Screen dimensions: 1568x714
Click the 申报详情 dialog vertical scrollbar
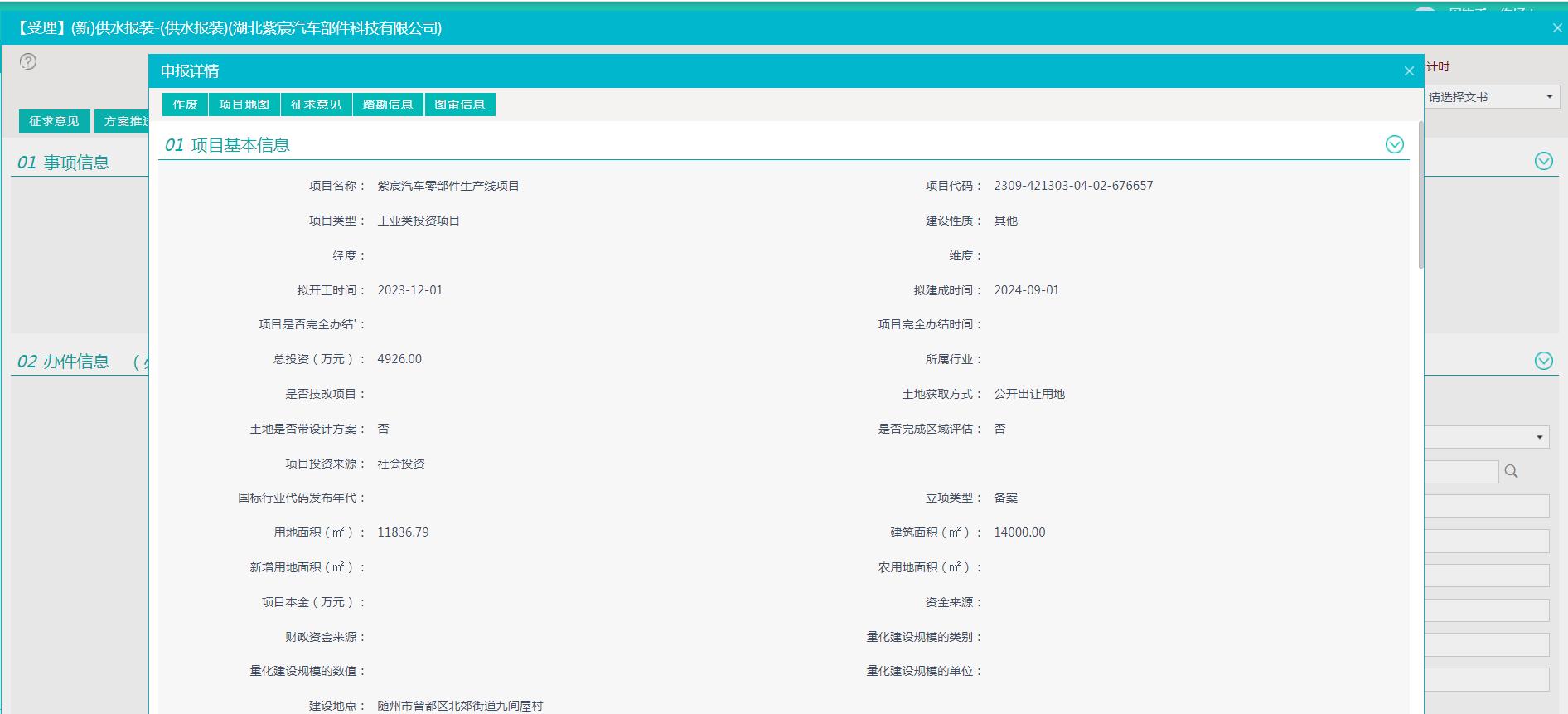point(1420,195)
